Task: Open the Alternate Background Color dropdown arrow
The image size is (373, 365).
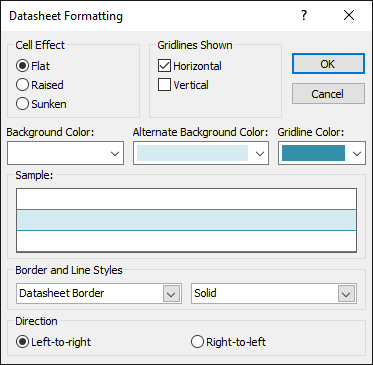Action: point(260,154)
